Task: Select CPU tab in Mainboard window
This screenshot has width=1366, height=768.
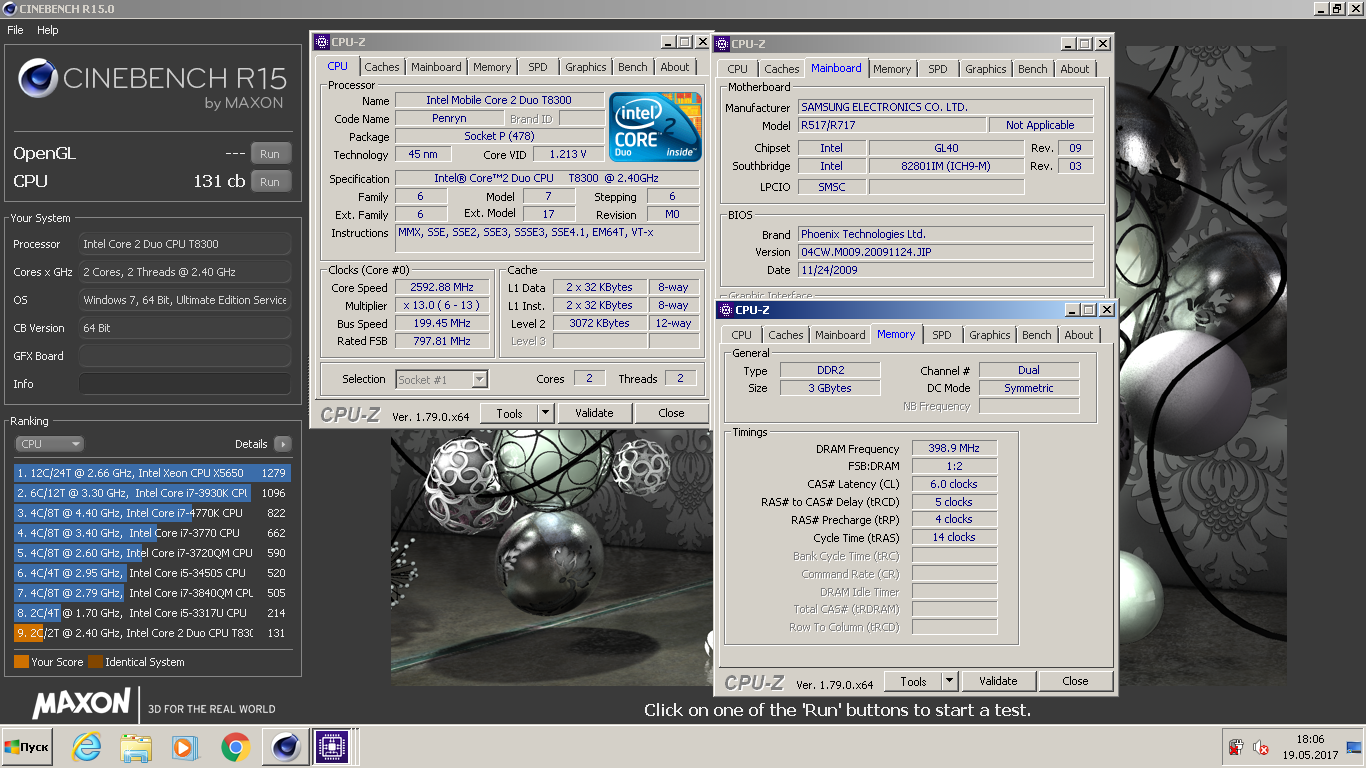Action: 738,69
